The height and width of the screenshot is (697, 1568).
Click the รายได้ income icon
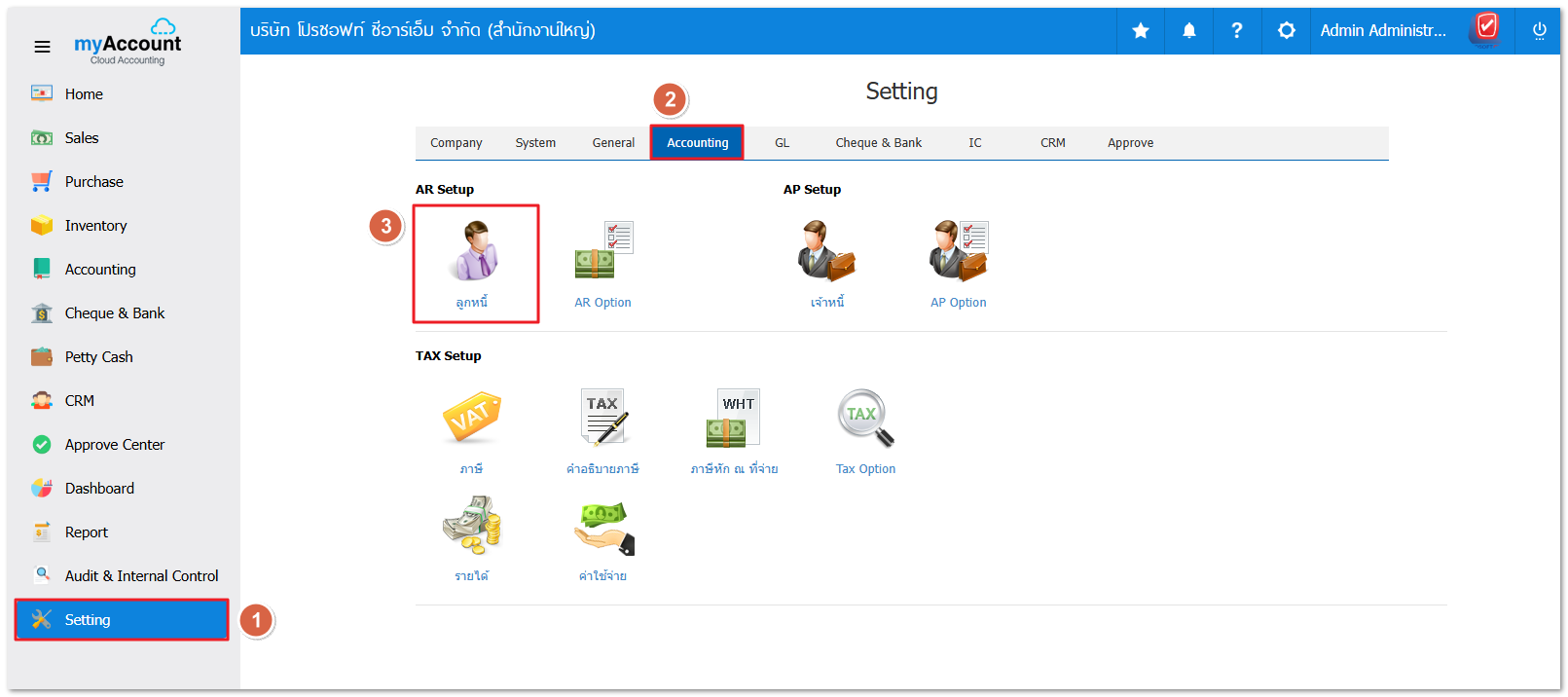(x=471, y=526)
